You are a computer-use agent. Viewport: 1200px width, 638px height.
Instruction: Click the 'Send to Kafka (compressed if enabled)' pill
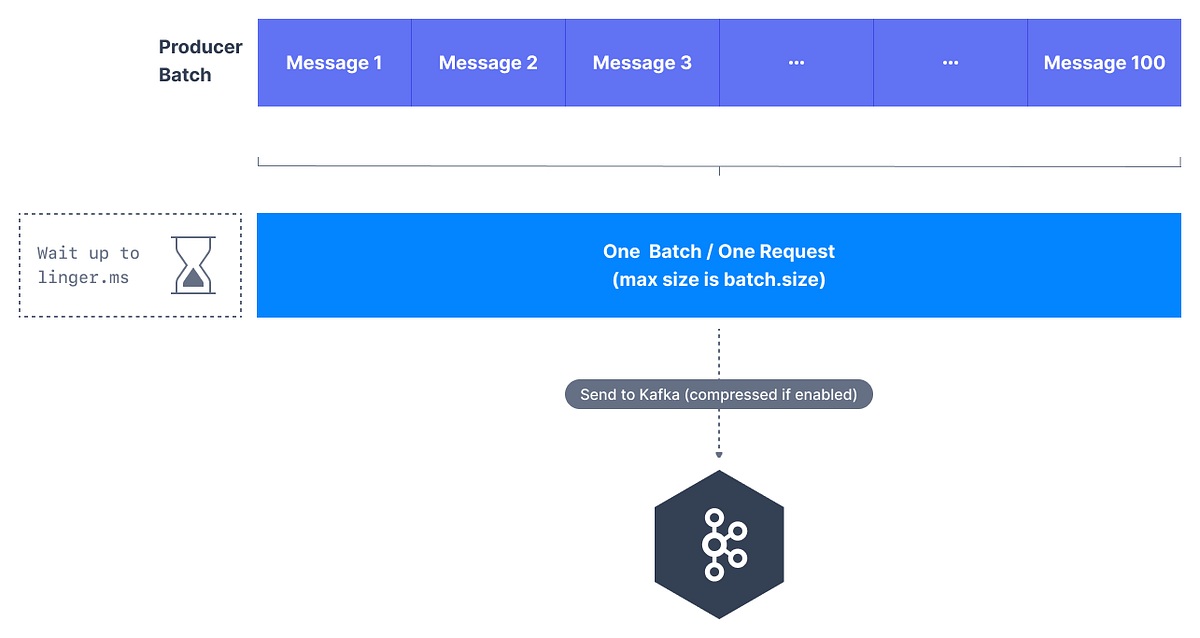719,394
